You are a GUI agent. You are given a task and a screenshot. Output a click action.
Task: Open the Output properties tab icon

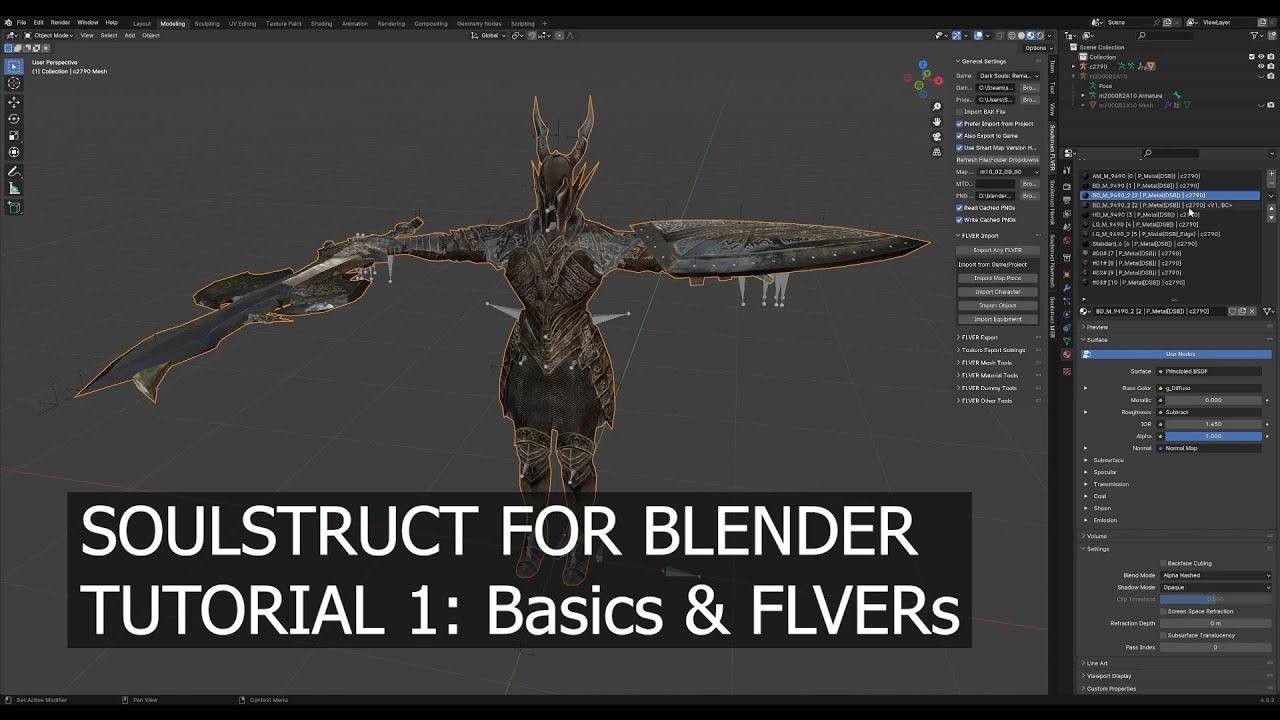click(1067, 200)
